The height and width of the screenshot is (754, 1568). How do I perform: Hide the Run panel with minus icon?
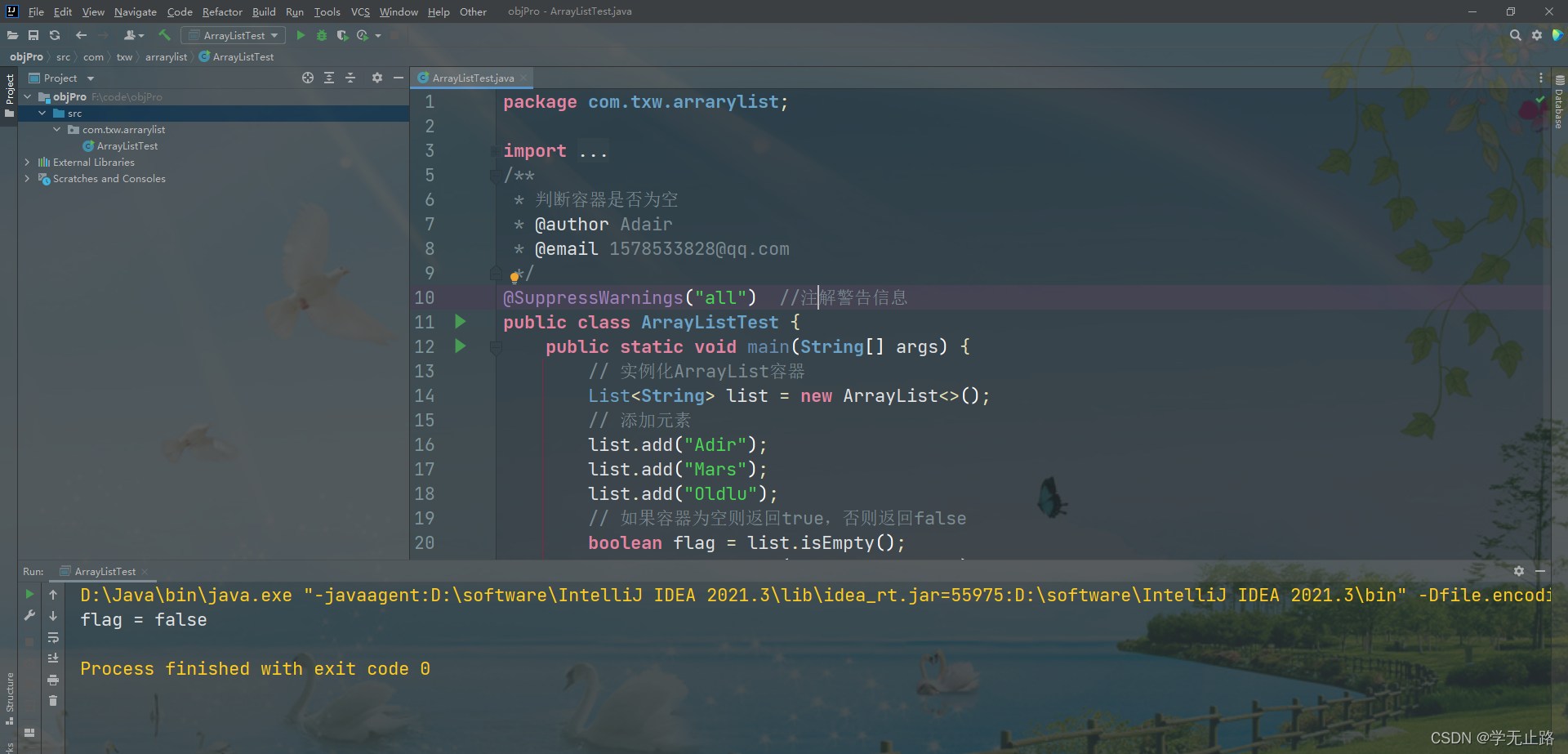pyautogui.click(x=1540, y=571)
